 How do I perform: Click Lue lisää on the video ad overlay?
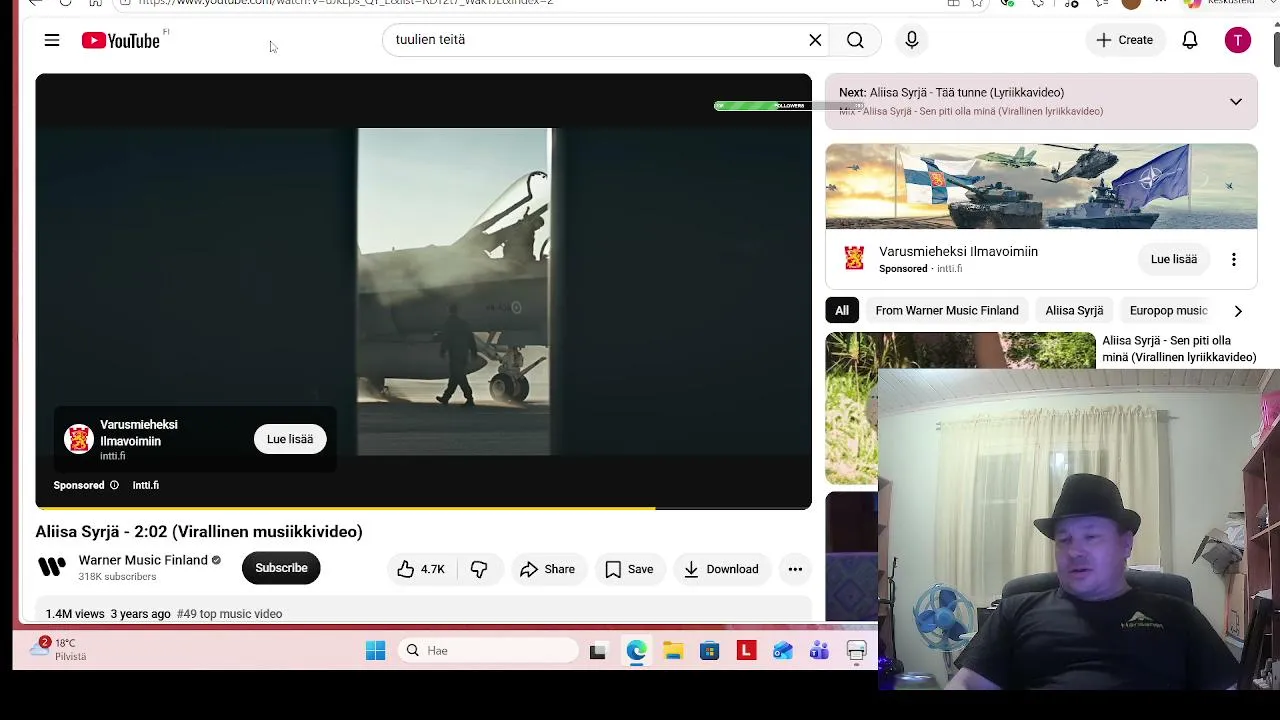pyautogui.click(x=290, y=439)
